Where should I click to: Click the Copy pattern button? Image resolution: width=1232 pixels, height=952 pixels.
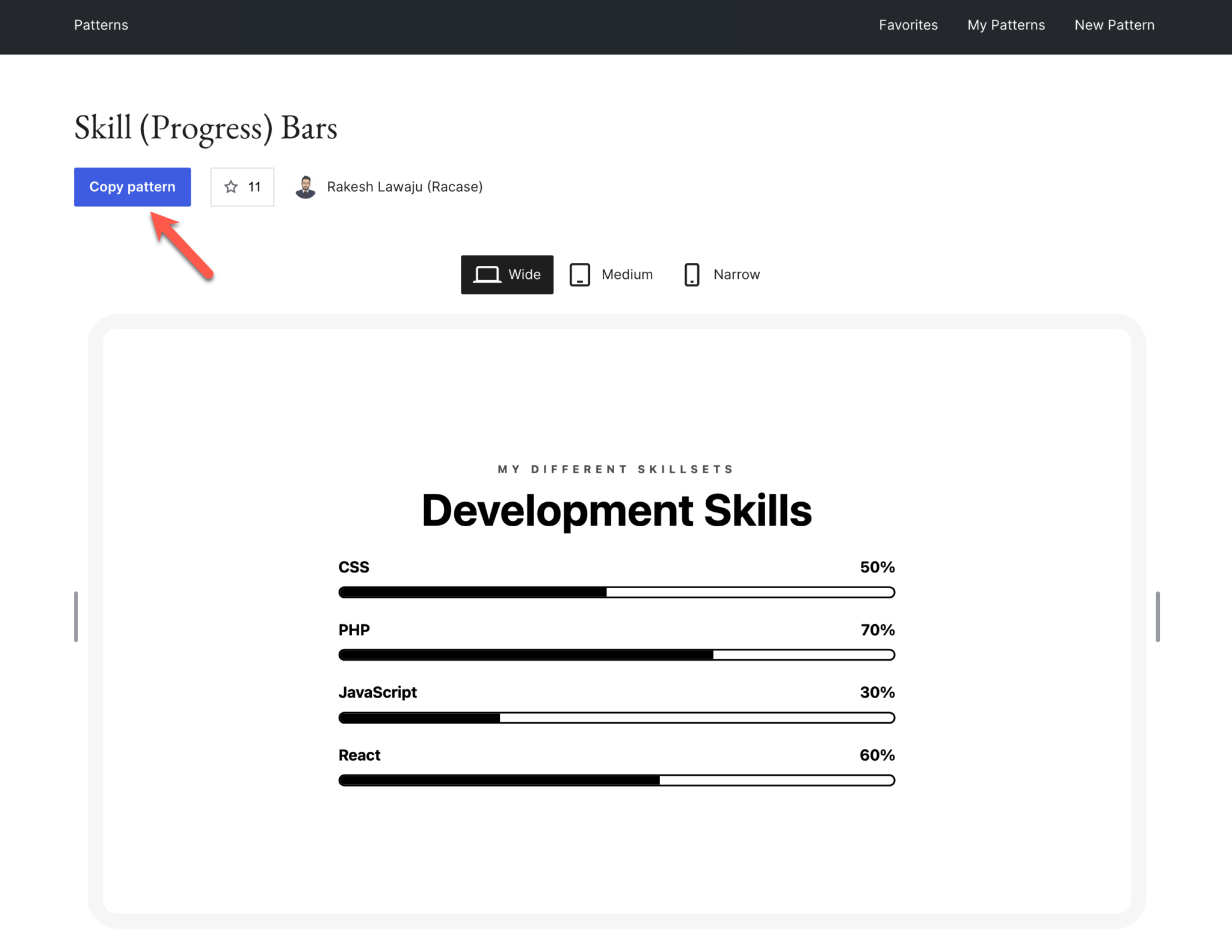132,186
